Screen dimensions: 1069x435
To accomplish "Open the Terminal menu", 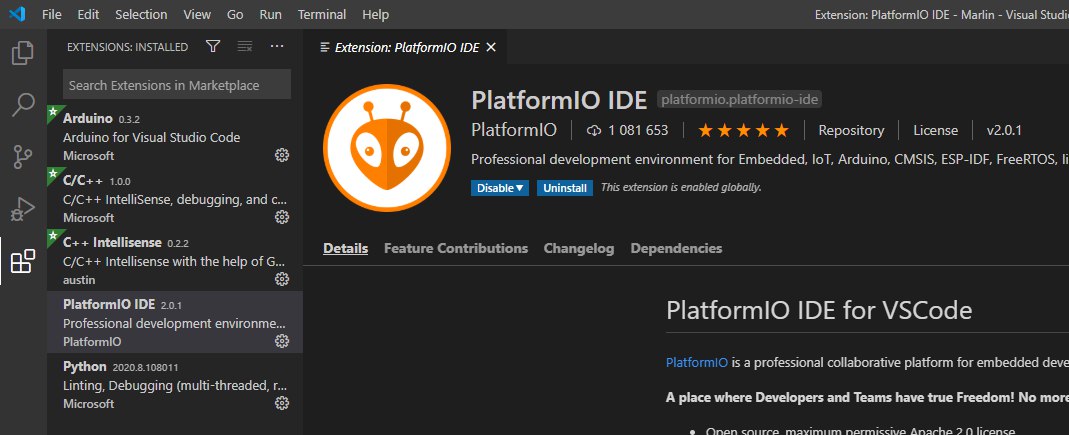I will [322, 14].
